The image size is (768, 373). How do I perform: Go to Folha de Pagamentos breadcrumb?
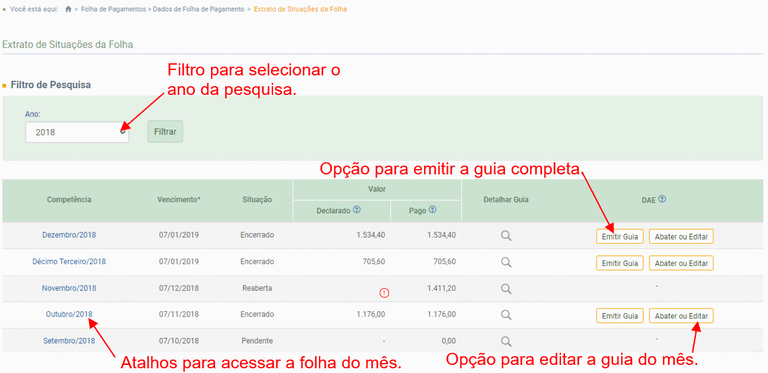coord(113,9)
